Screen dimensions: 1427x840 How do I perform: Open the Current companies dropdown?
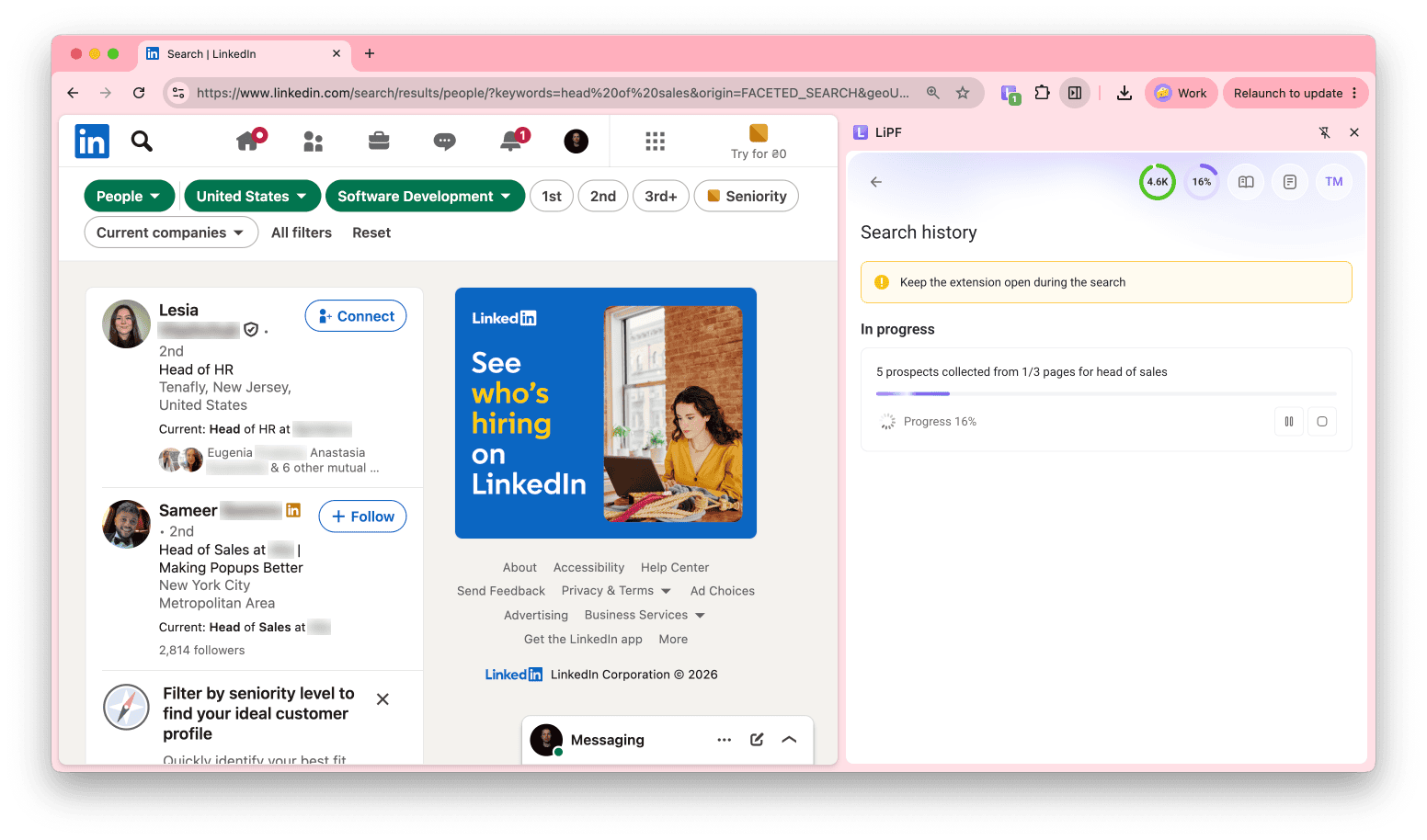[171, 233]
